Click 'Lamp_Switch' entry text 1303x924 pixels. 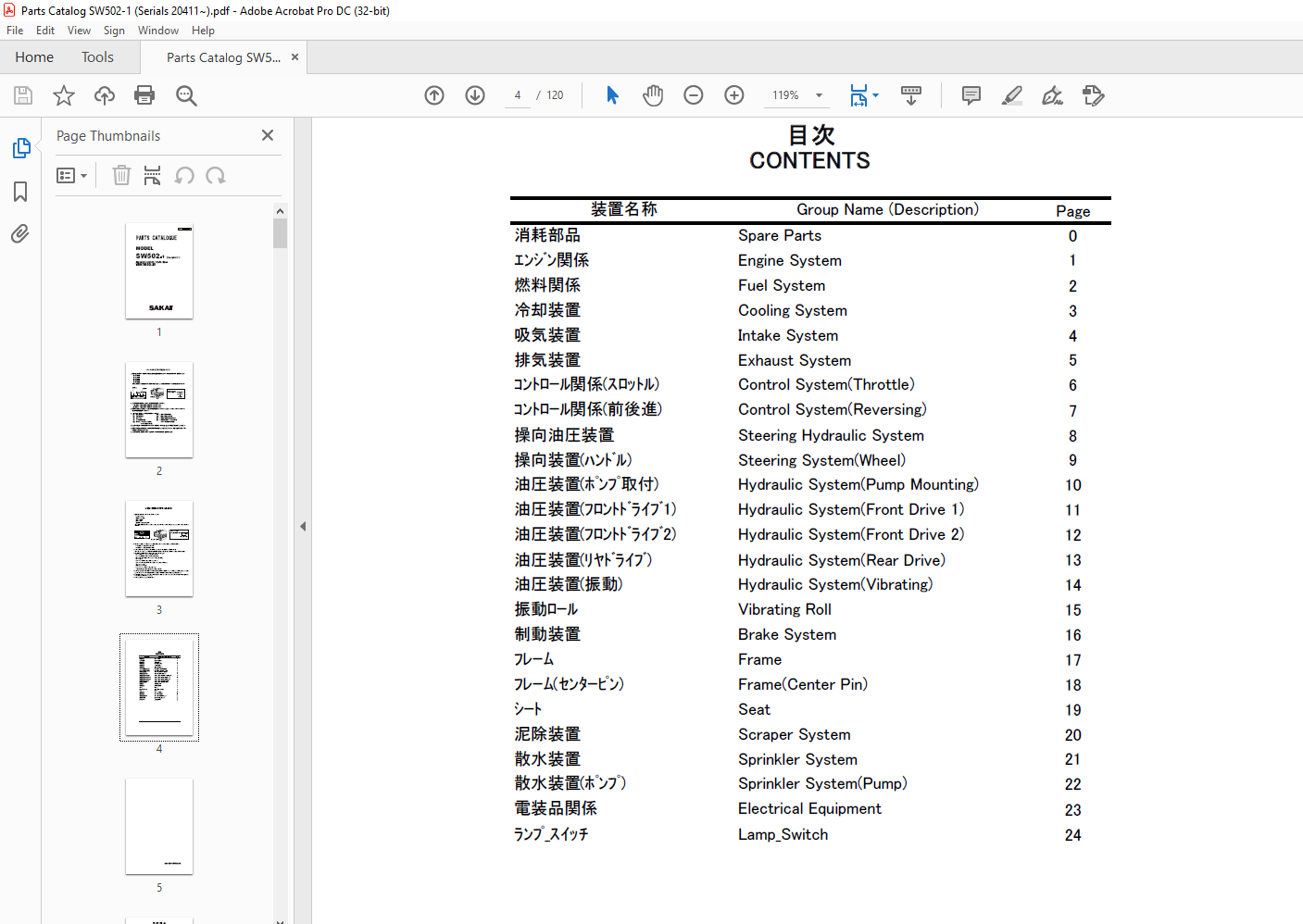(x=783, y=835)
